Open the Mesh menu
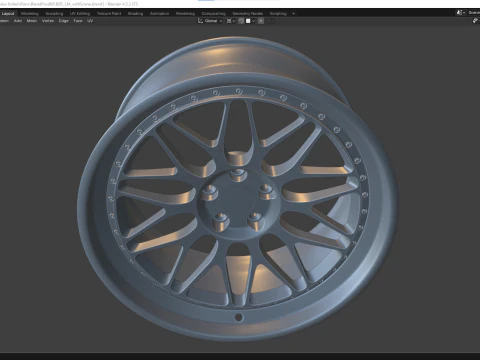 [x=32, y=21]
